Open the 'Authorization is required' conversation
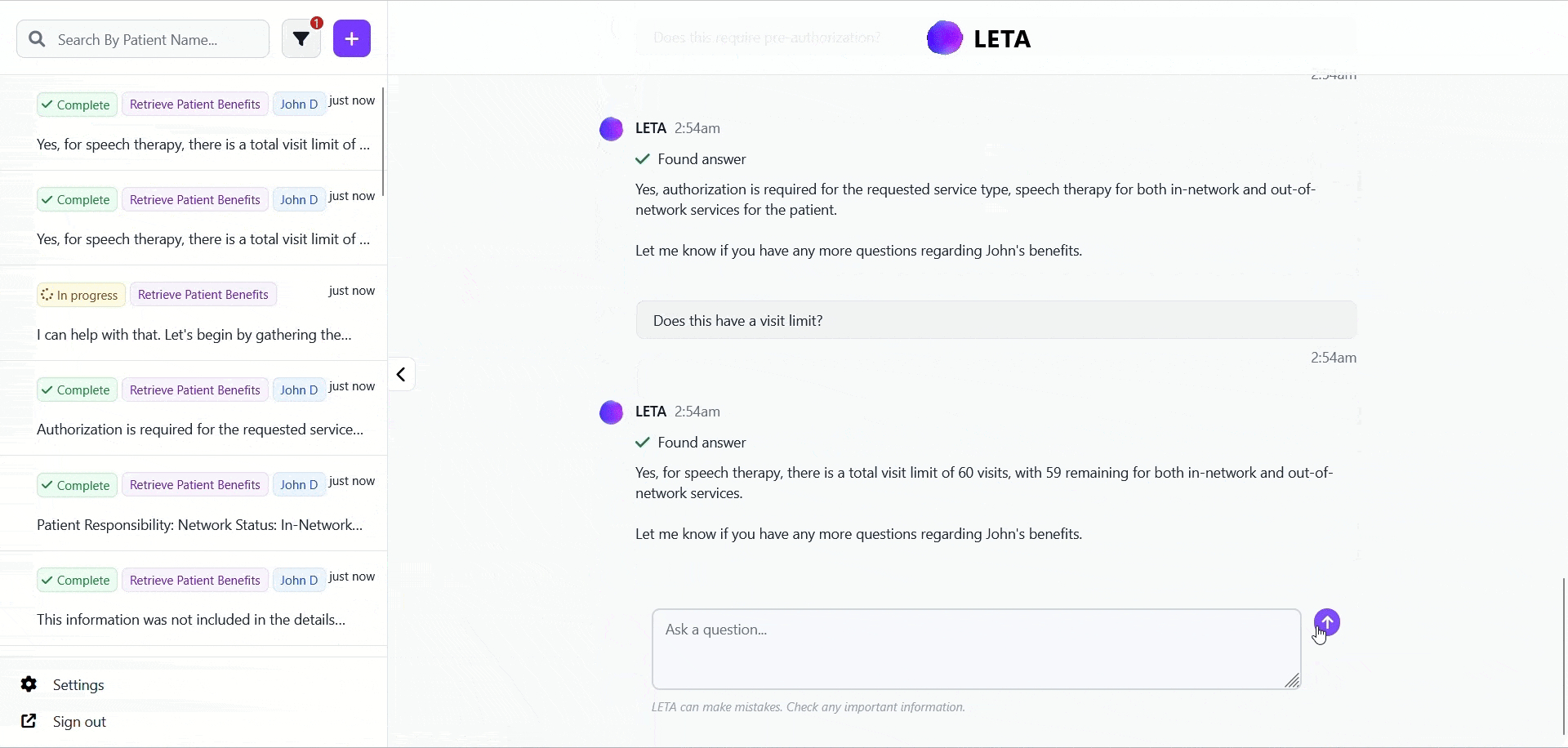Screen dimensions: 1568x748 point(200,430)
